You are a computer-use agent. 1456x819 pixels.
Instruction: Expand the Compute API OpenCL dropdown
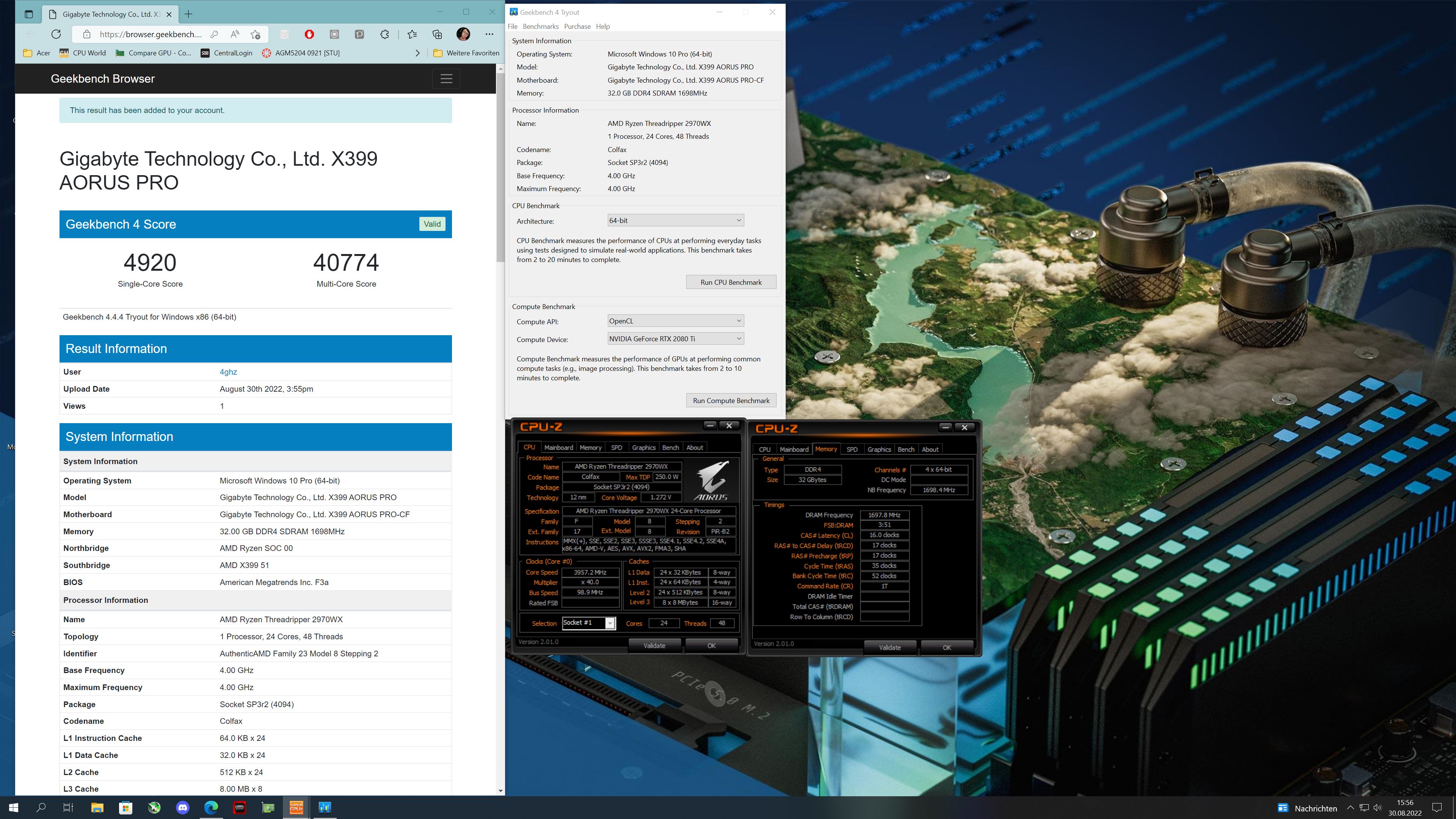[675, 321]
